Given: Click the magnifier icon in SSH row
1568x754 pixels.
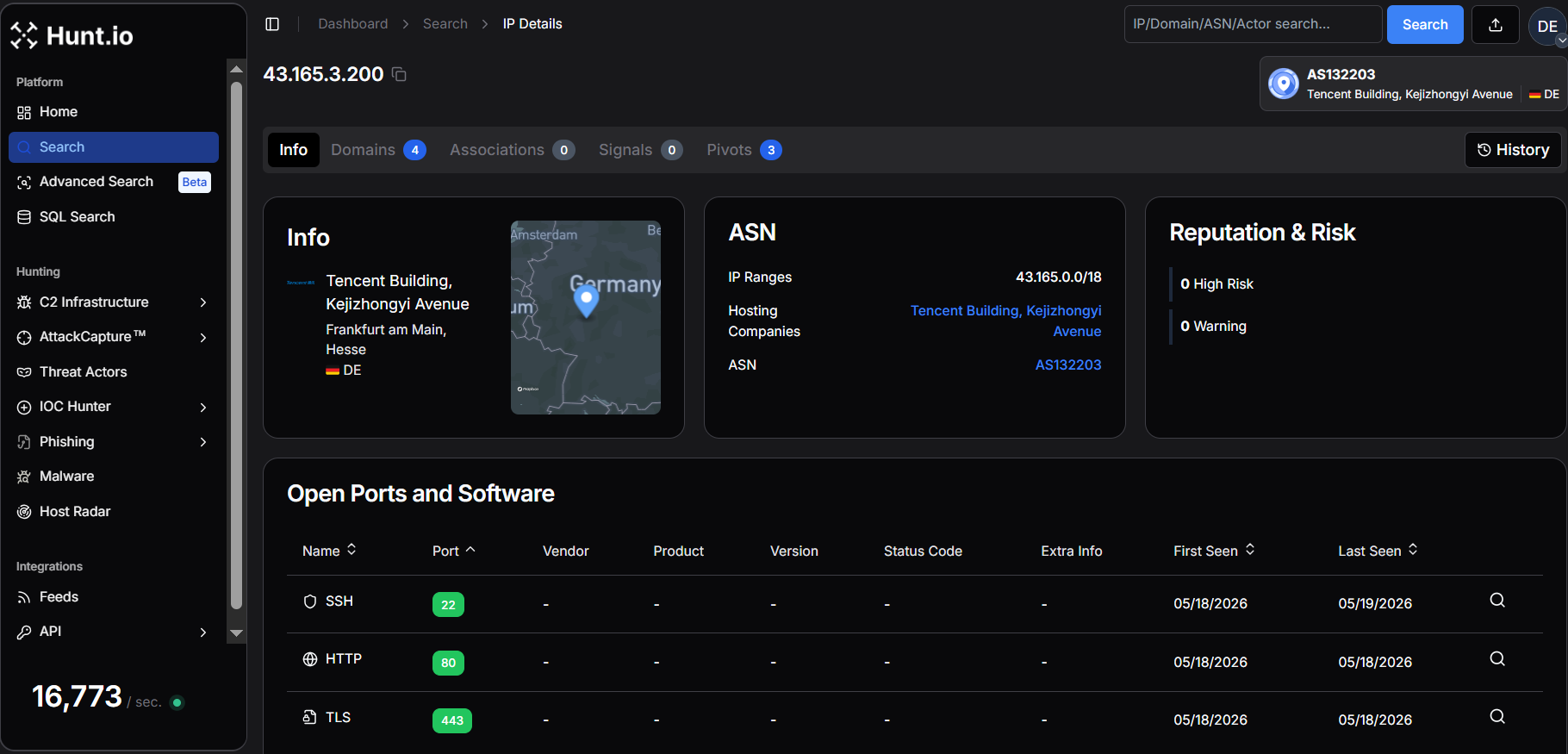Looking at the screenshot, I should point(1497,601).
